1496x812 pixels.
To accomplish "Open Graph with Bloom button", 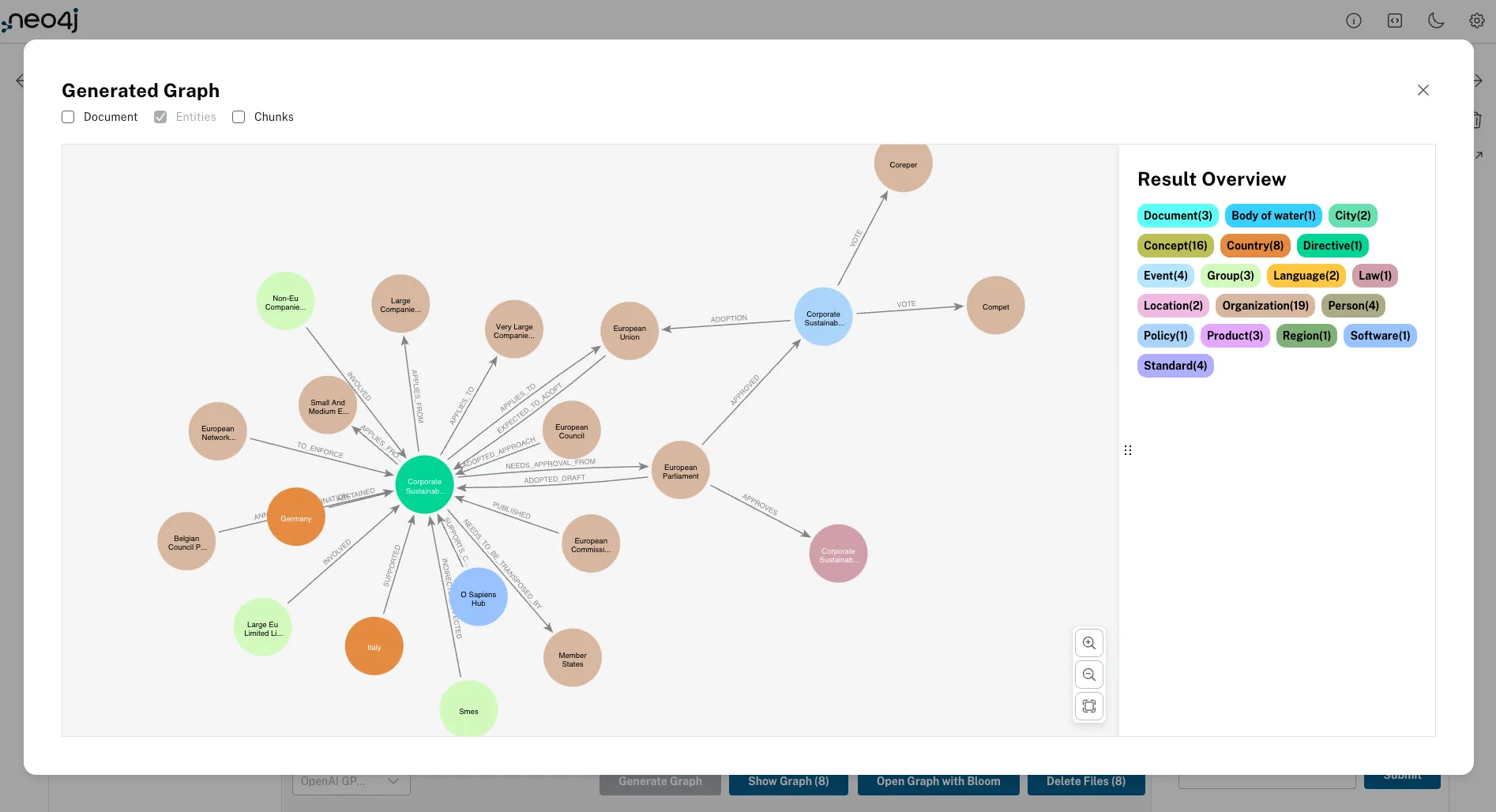I will click(938, 782).
